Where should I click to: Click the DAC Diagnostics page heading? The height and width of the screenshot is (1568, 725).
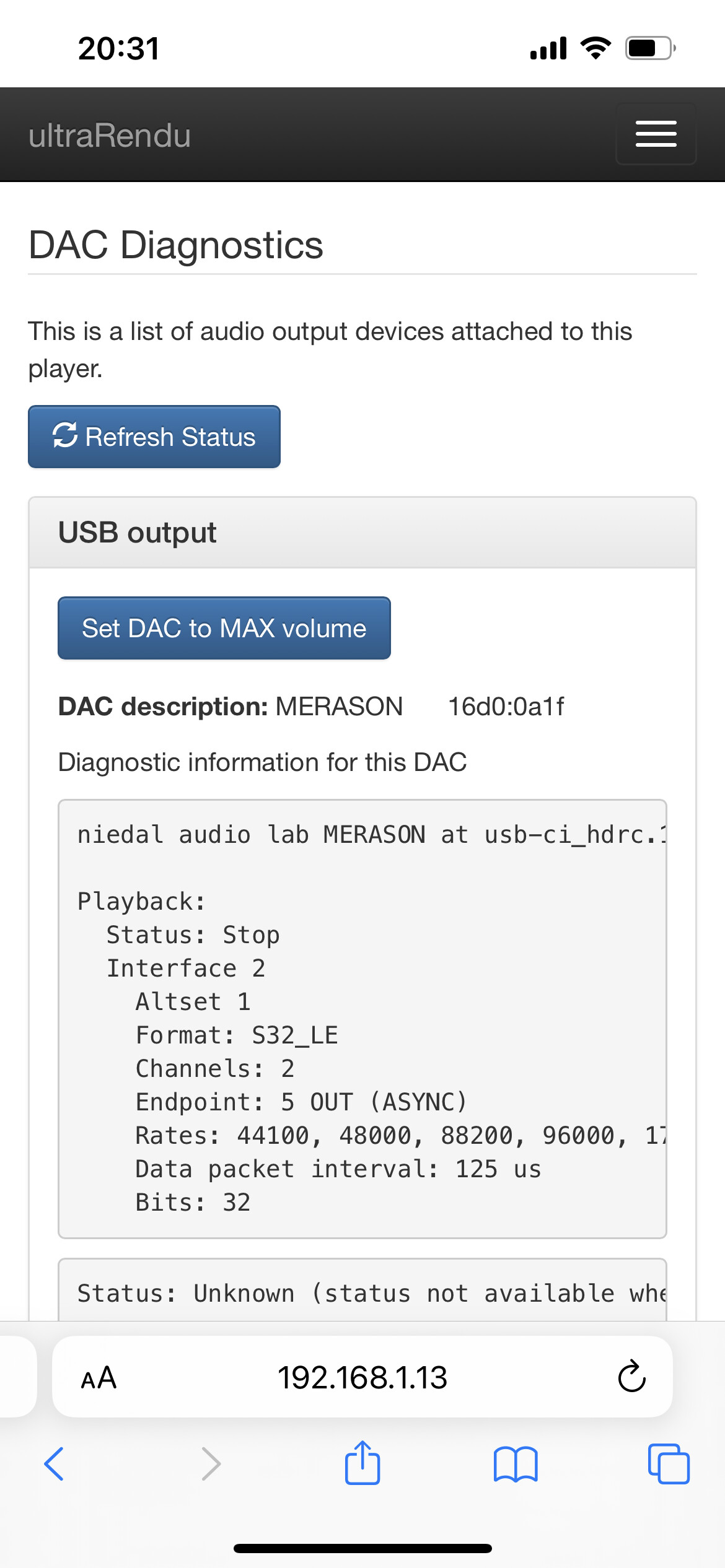pyautogui.click(x=176, y=245)
